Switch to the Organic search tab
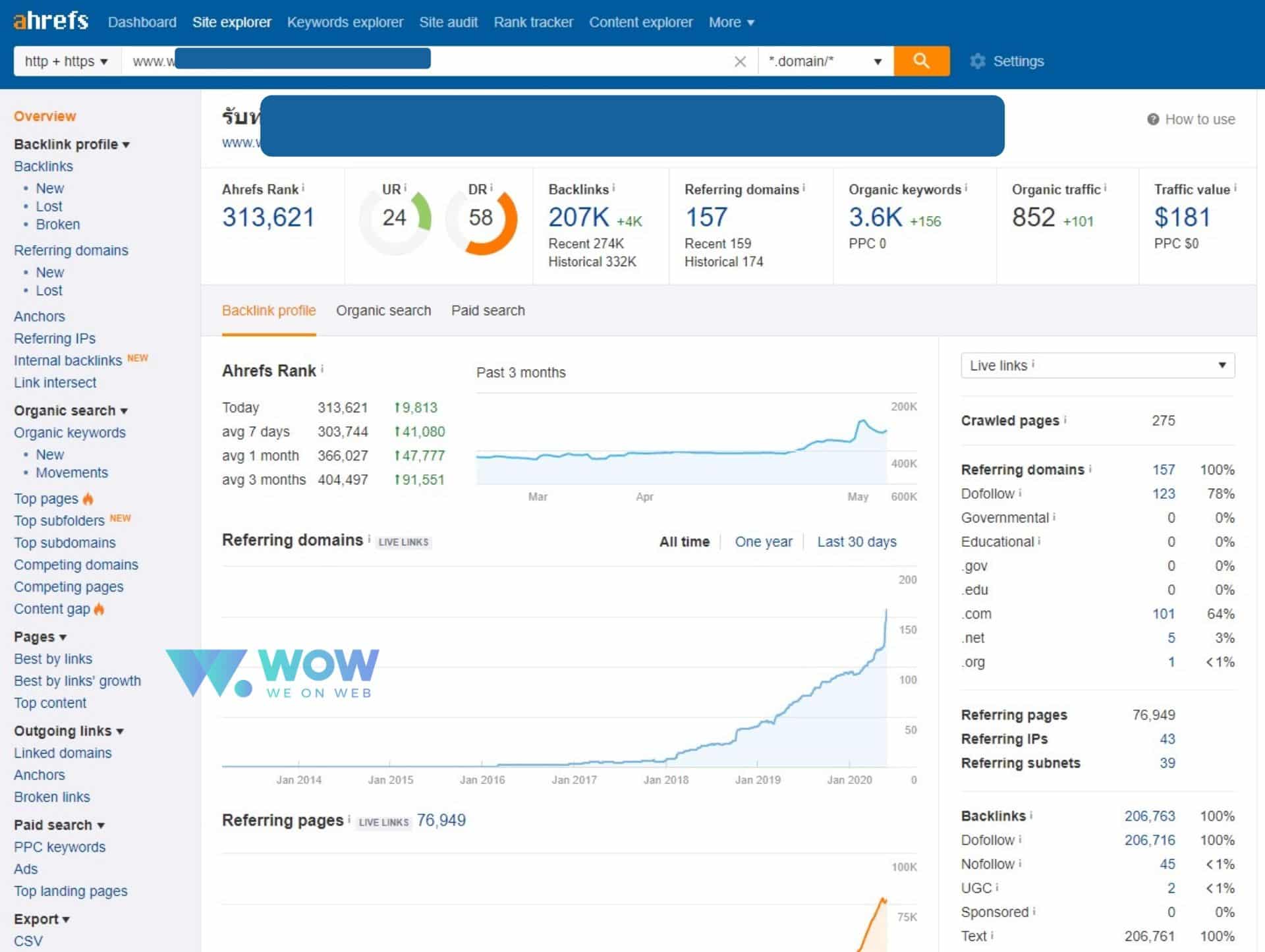1265x952 pixels. (x=383, y=310)
